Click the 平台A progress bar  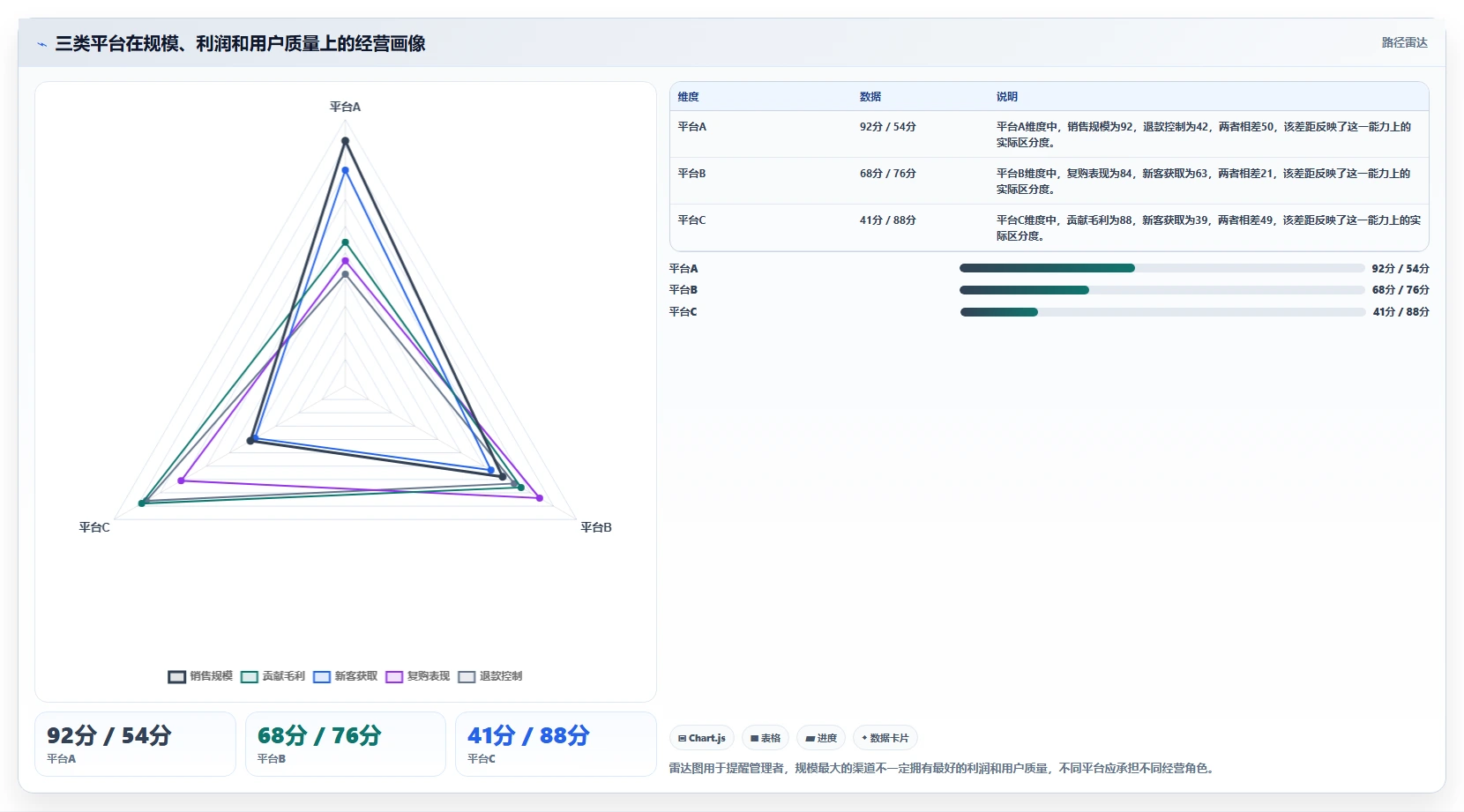[x=1161, y=268]
